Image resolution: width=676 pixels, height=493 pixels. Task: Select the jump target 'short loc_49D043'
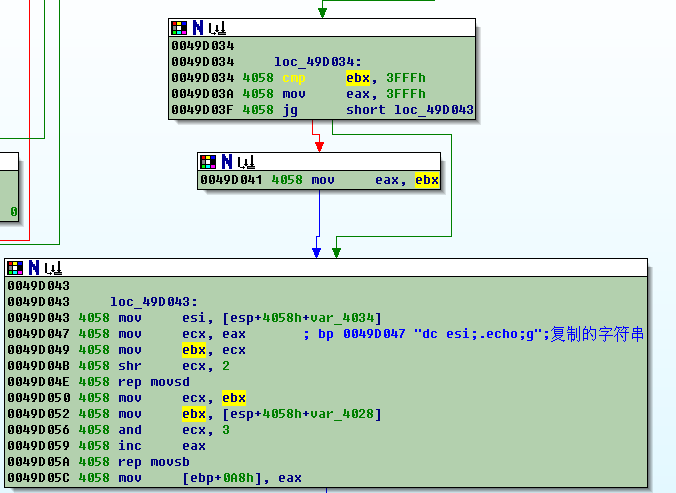[x=410, y=110]
